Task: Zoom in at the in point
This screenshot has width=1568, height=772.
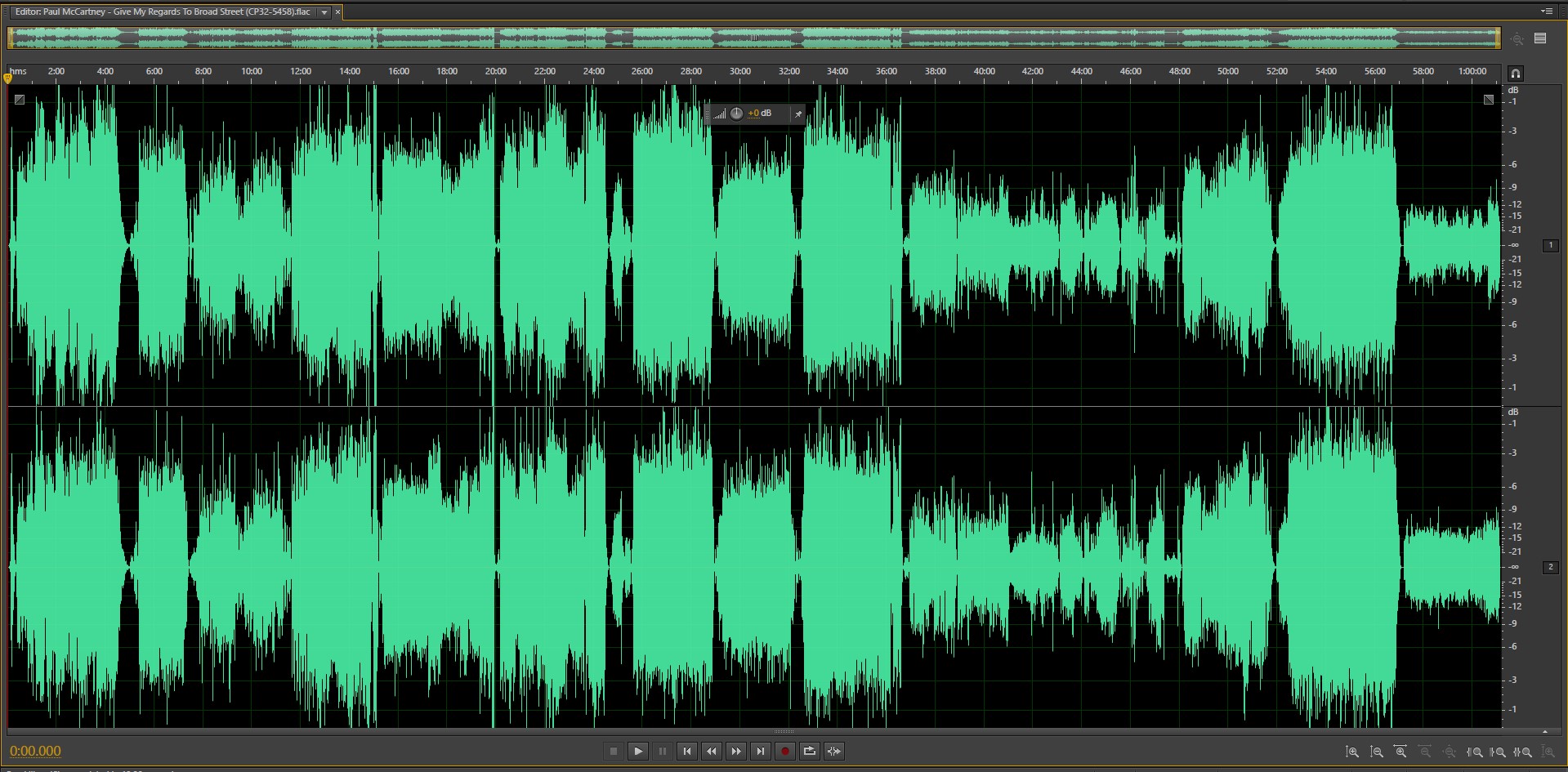Action: tap(1475, 752)
